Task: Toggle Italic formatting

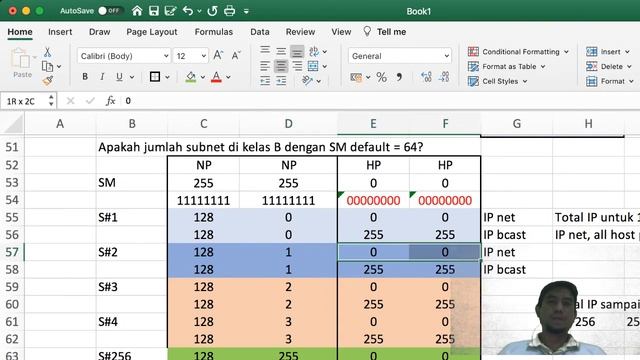Action: 102,77
